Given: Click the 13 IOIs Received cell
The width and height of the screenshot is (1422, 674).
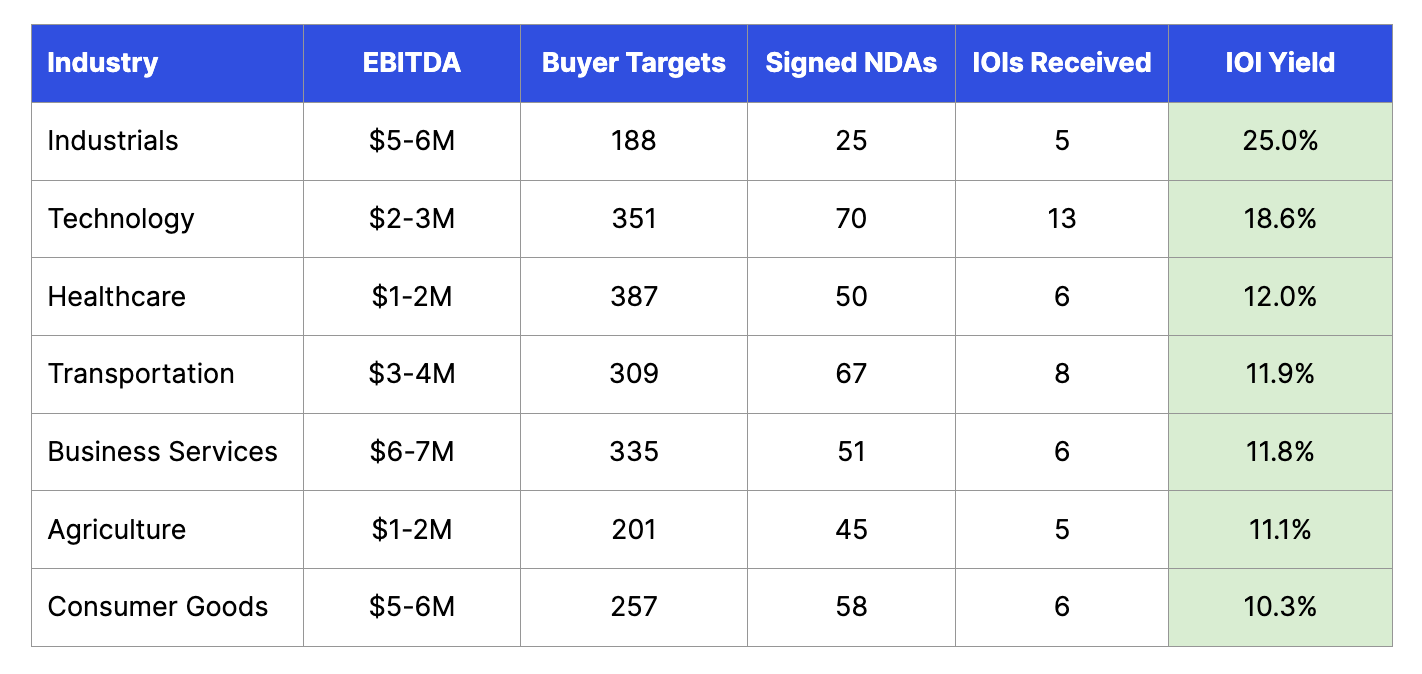Looking at the screenshot, I should point(1061,219).
